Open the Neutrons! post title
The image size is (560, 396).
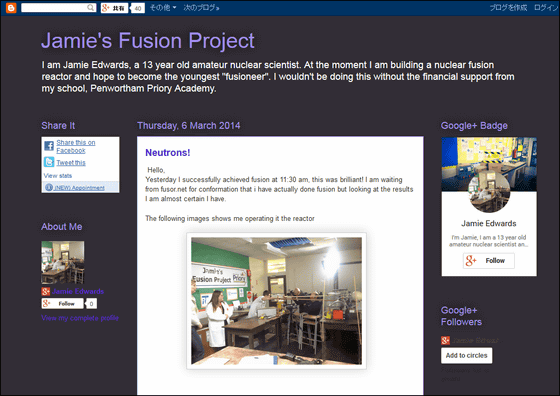[x=168, y=153]
